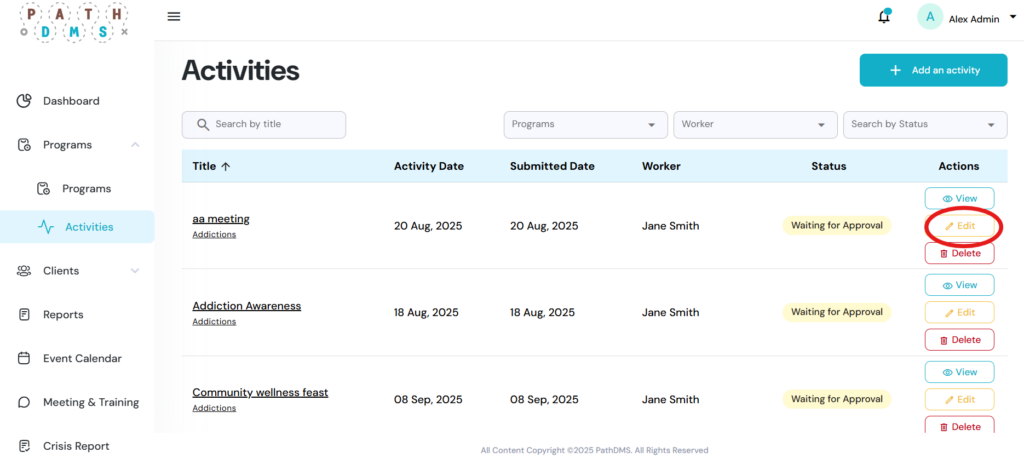The width and height of the screenshot is (1024, 464).
Task: Expand the Clients sidebar section
Action: (134, 271)
